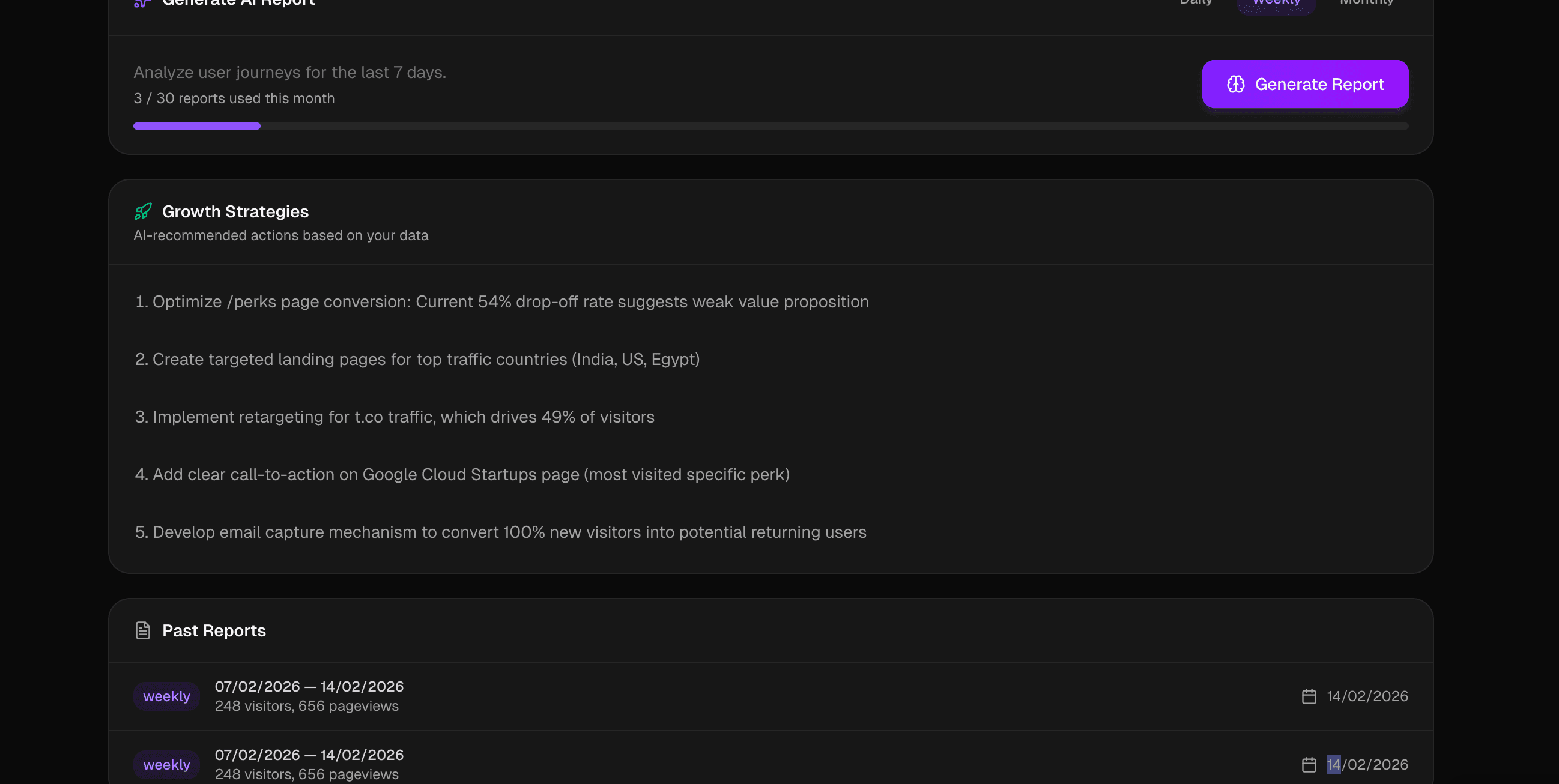Click the Google Cloud Startups call-to-action suggestion
The width and height of the screenshot is (1559, 784).
pyautogui.click(x=462, y=475)
